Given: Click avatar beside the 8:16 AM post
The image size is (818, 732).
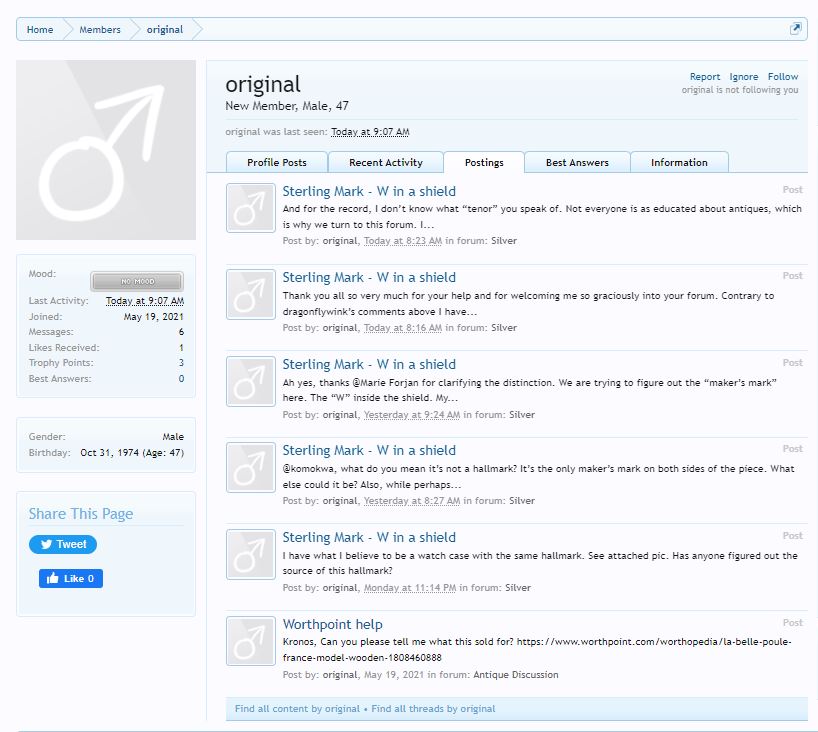Looking at the screenshot, I should (250, 294).
